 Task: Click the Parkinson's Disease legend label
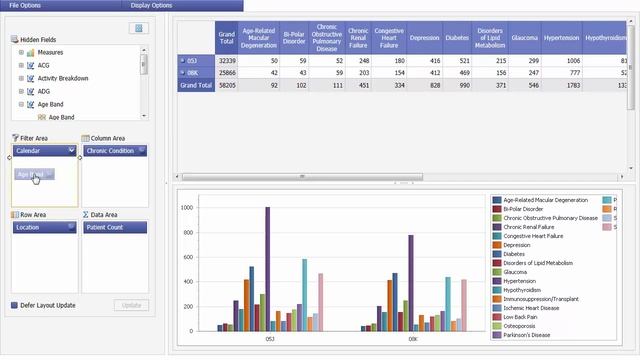(x=527, y=335)
